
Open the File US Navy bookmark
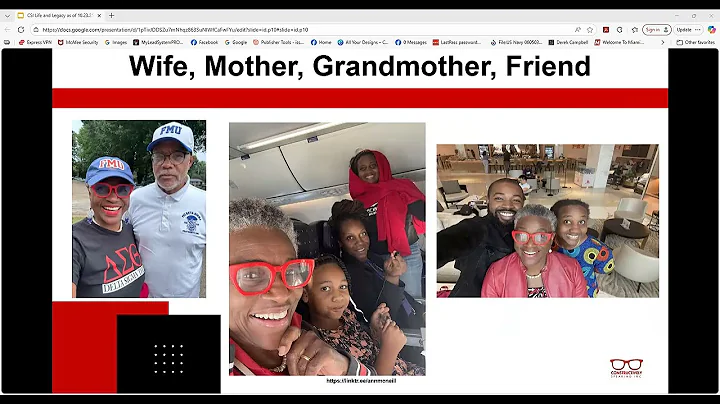tap(516, 42)
